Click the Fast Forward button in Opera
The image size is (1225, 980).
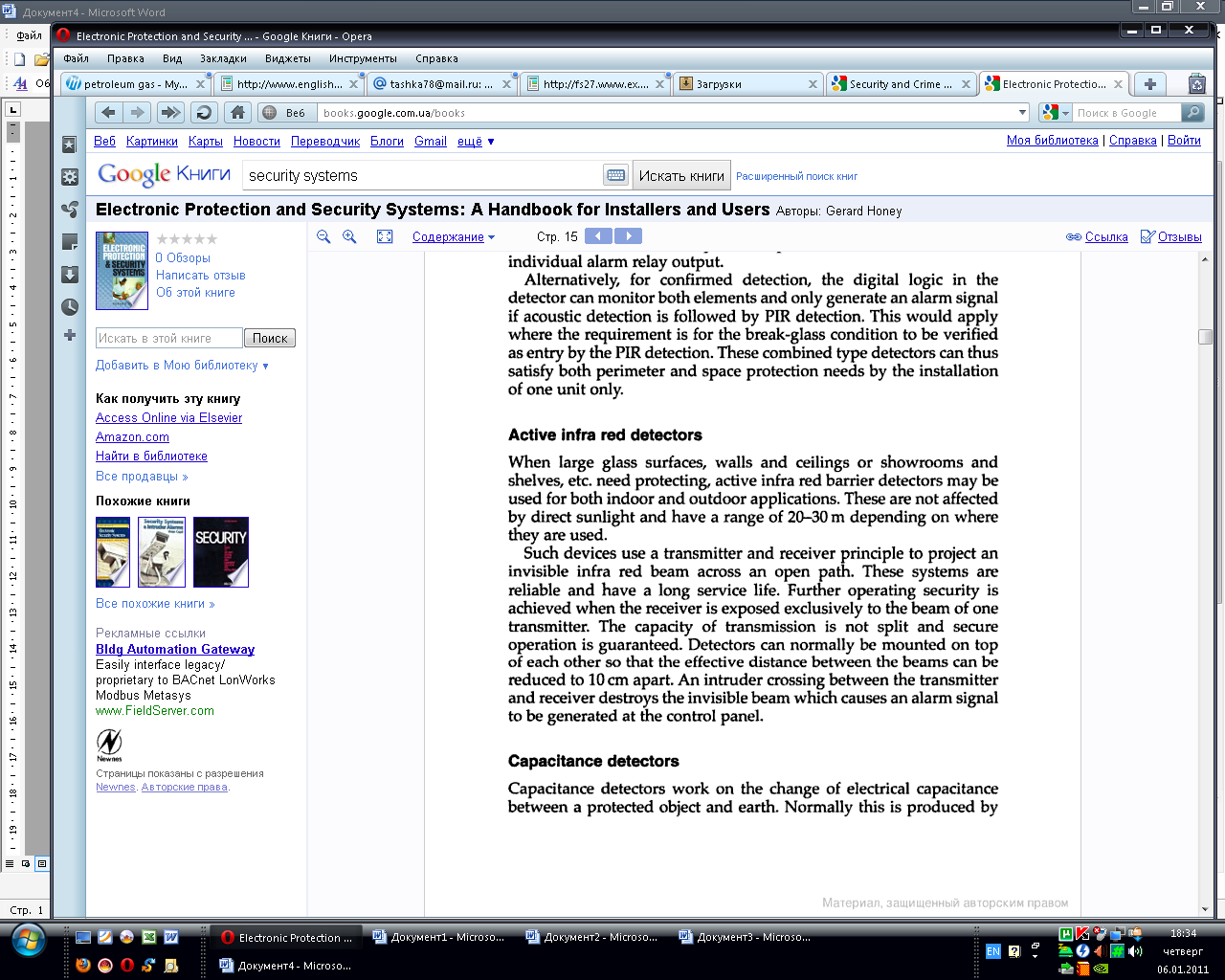coord(170,113)
